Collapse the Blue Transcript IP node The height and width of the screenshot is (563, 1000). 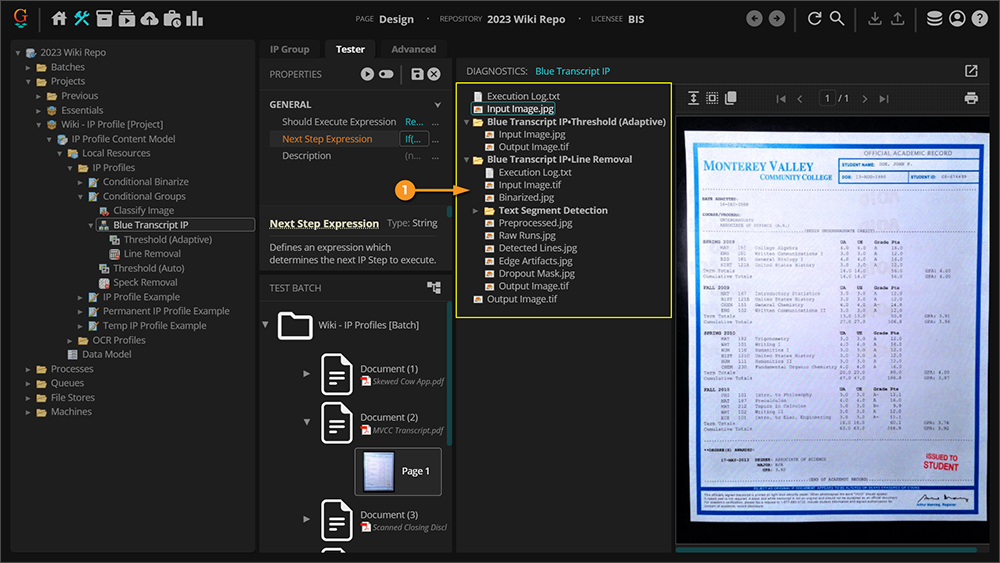click(x=91, y=225)
